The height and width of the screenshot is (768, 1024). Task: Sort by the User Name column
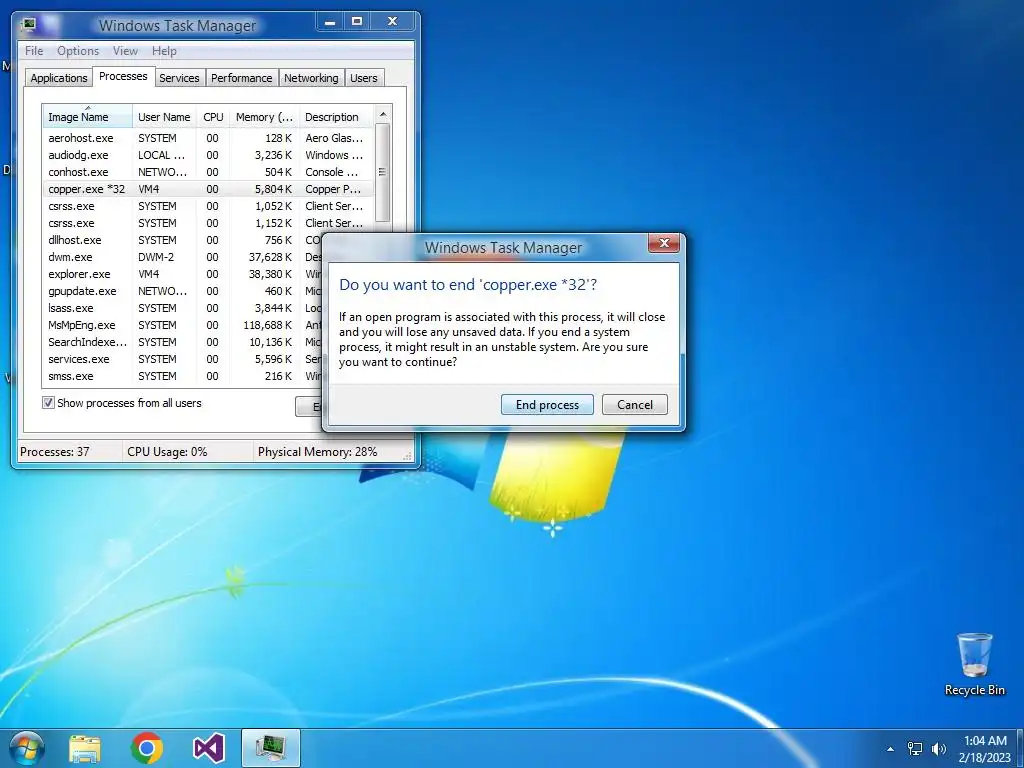(165, 117)
